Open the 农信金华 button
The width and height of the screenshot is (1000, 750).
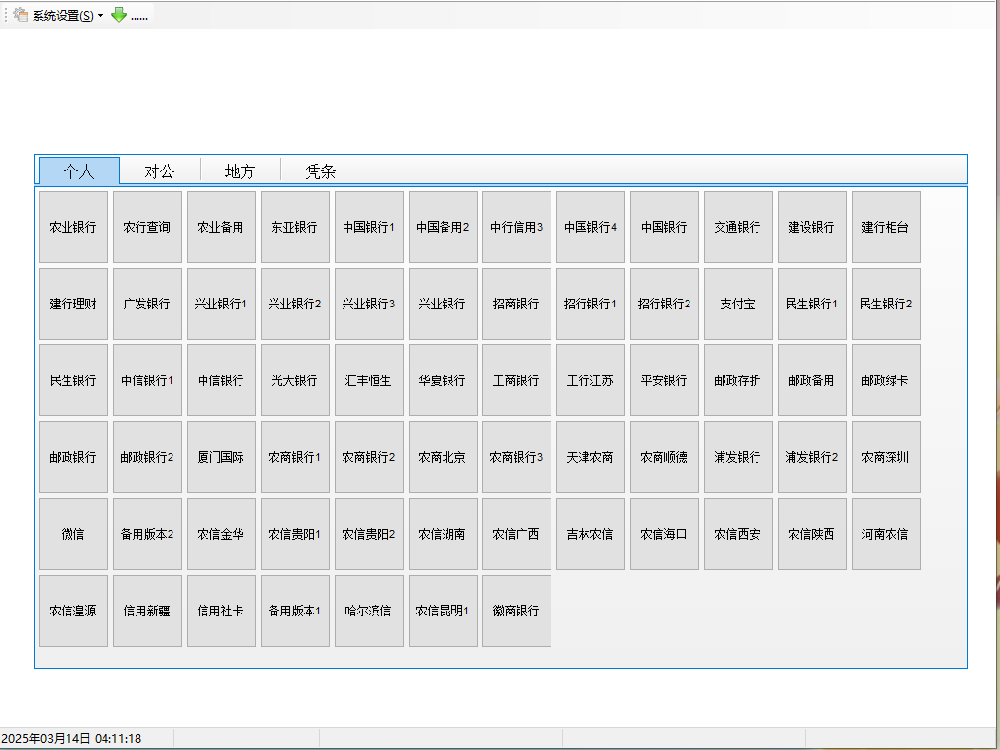[x=221, y=534]
